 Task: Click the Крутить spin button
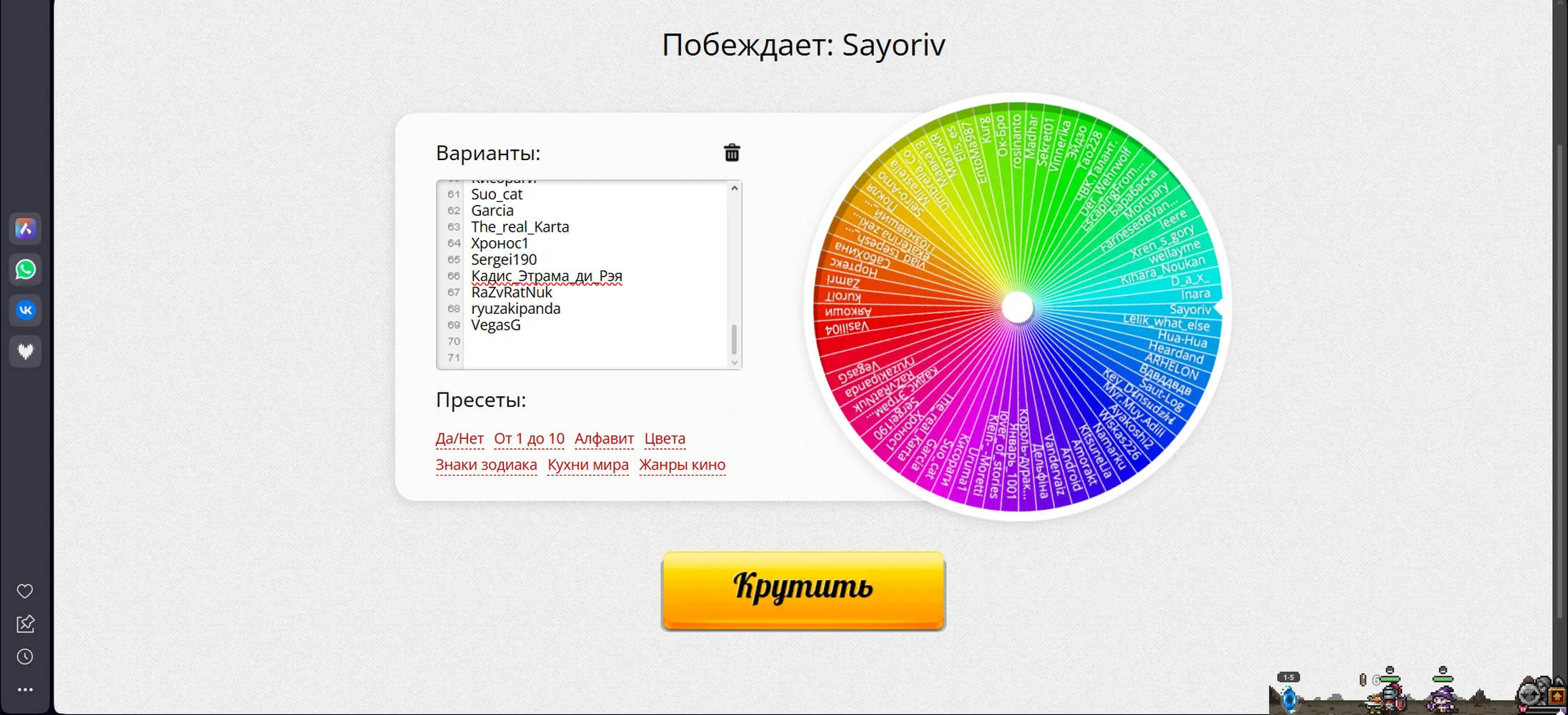(x=803, y=591)
